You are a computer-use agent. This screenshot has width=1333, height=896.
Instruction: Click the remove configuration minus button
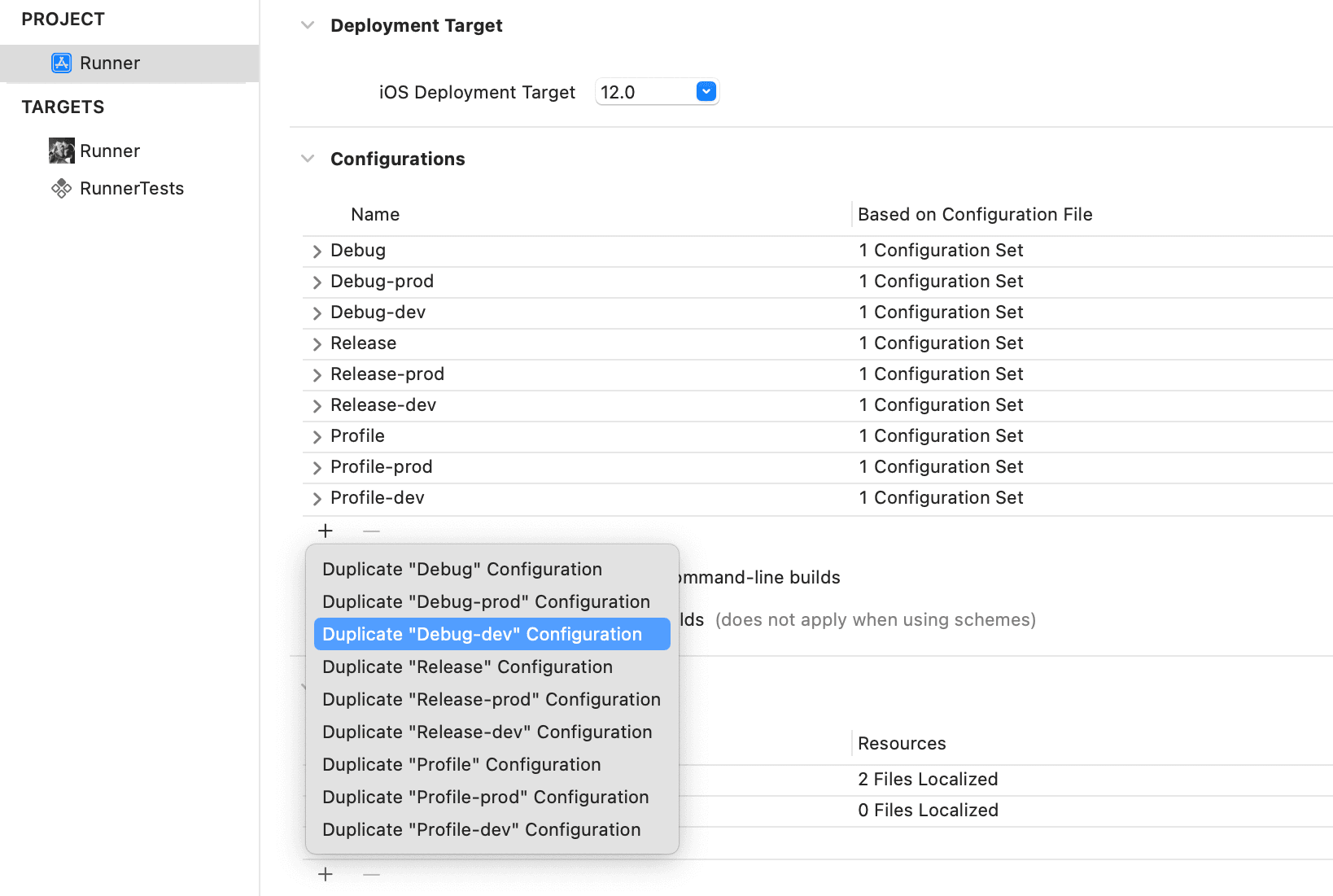372,531
